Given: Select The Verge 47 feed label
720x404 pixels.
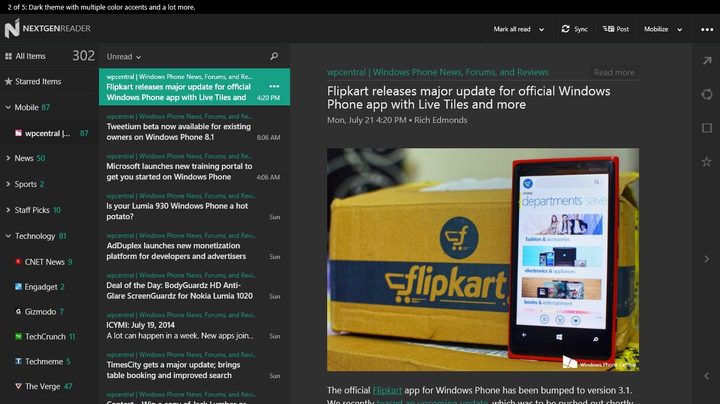Looking at the screenshot, I should 48,386.
